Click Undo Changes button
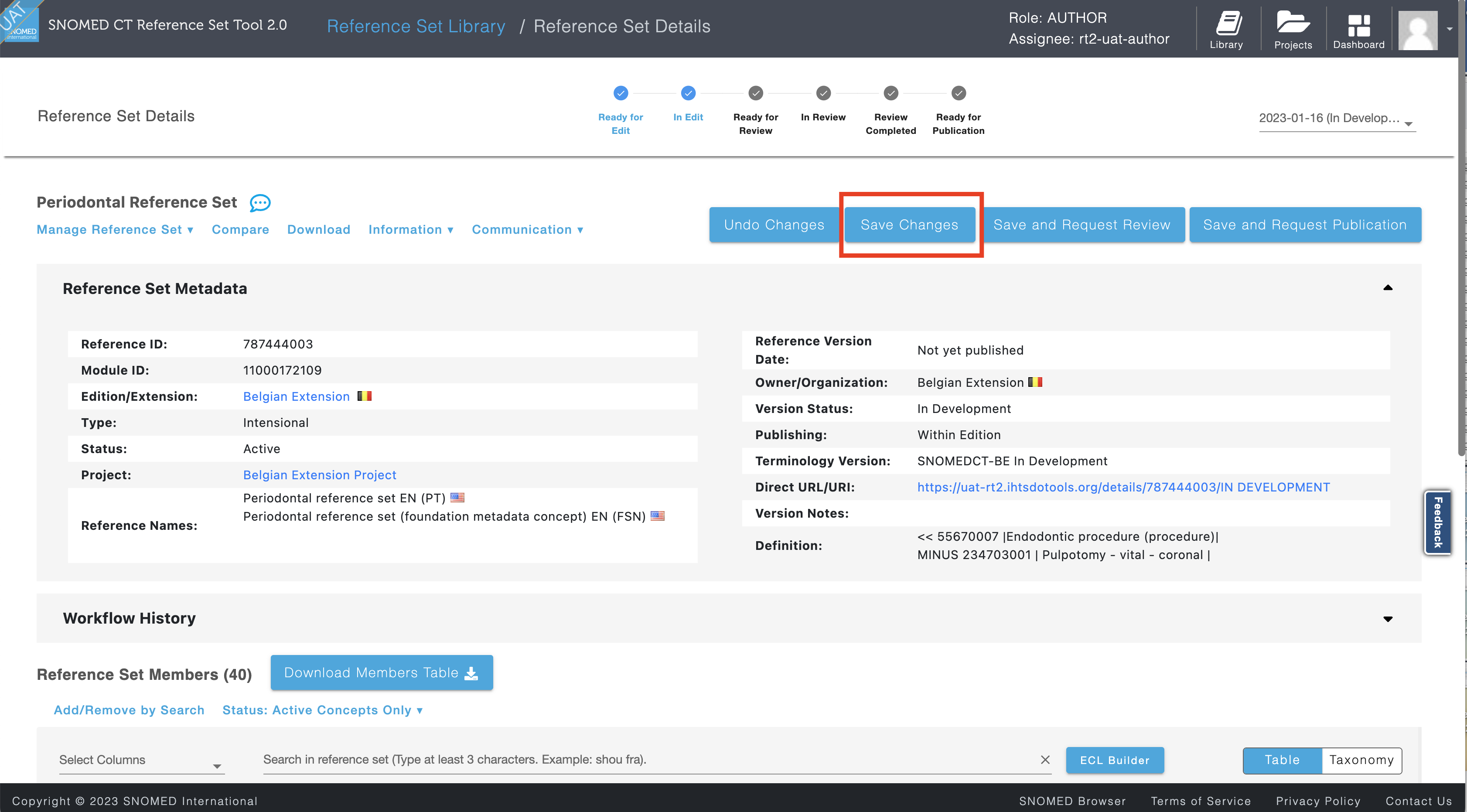Screen dimensions: 1467x812 [774, 225]
